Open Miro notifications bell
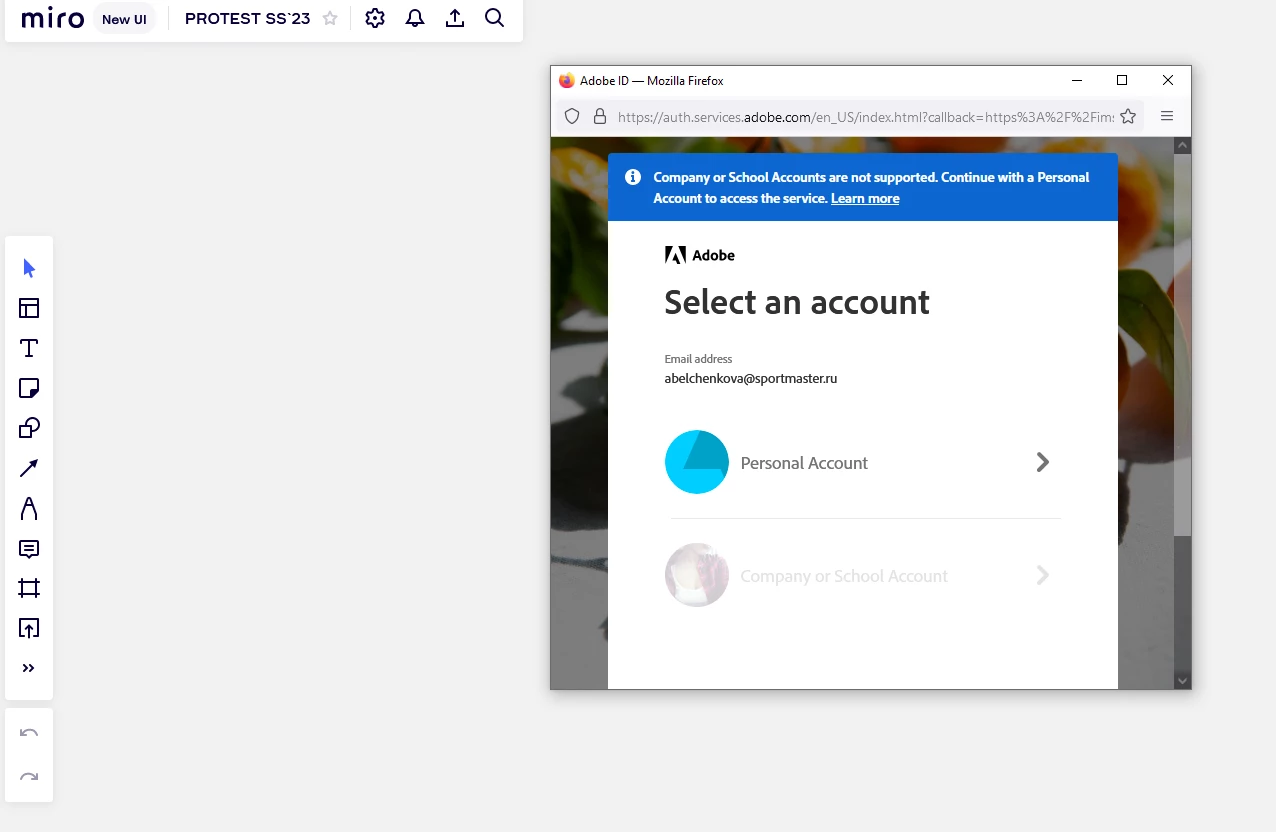Screen dimensions: 1276x832 415,18
